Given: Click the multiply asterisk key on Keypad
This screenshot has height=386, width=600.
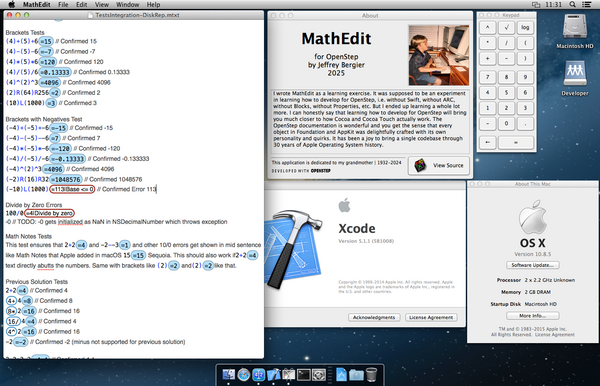Looking at the screenshot, I should pyautogui.click(x=488, y=43).
